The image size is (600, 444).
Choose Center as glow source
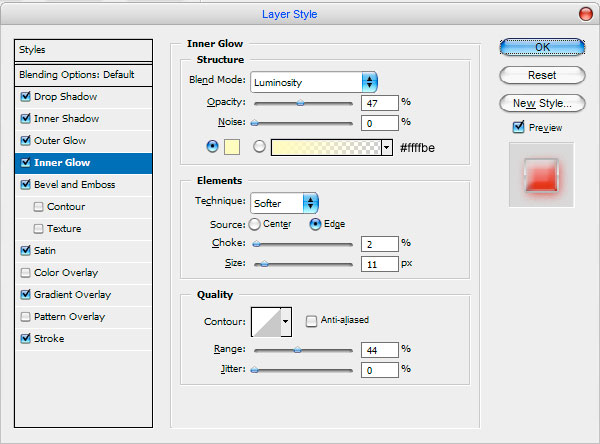click(x=254, y=224)
